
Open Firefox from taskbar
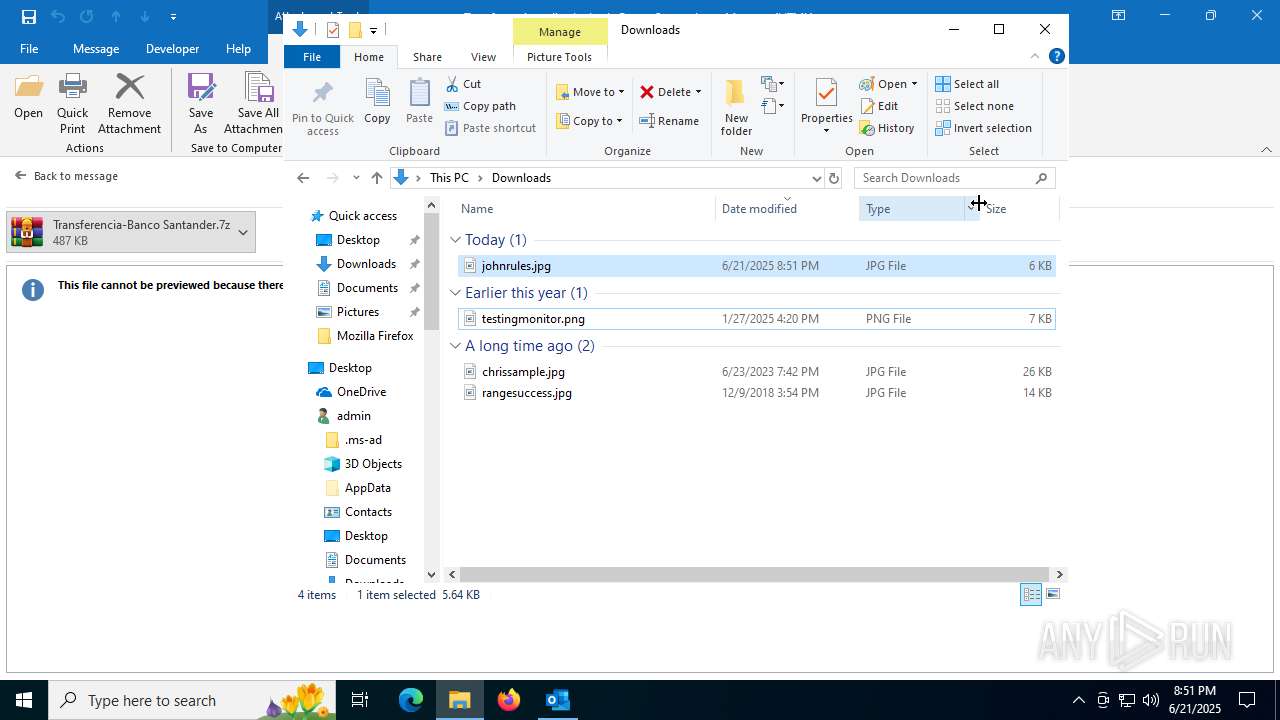point(509,700)
